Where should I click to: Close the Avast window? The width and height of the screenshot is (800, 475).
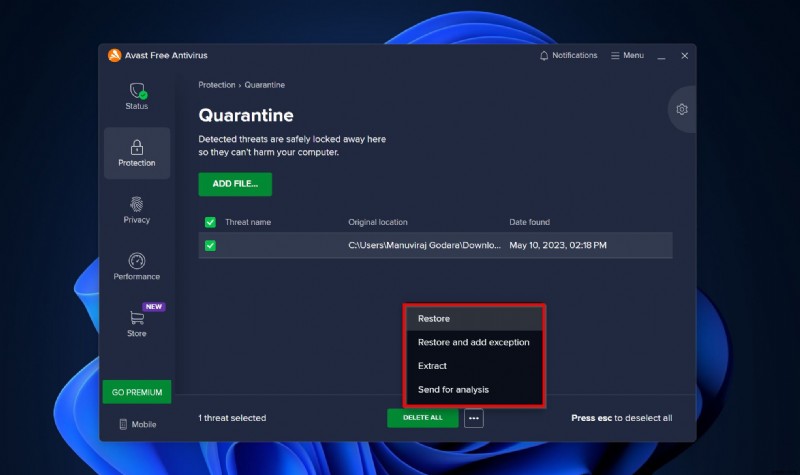(x=685, y=56)
